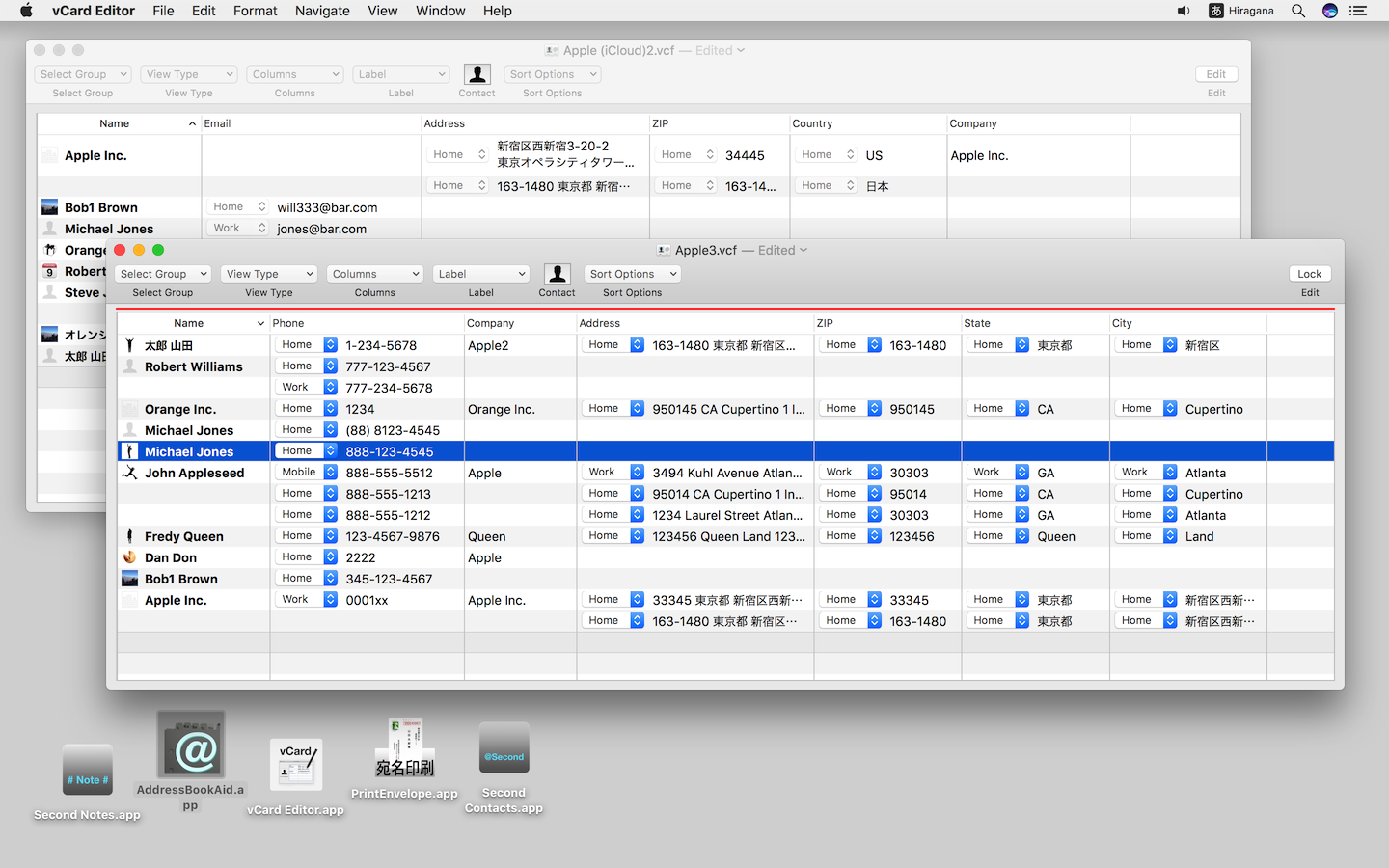The height and width of the screenshot is (868, 1389).
Task: Click the City column header
Action: (x=1187, y=323)
